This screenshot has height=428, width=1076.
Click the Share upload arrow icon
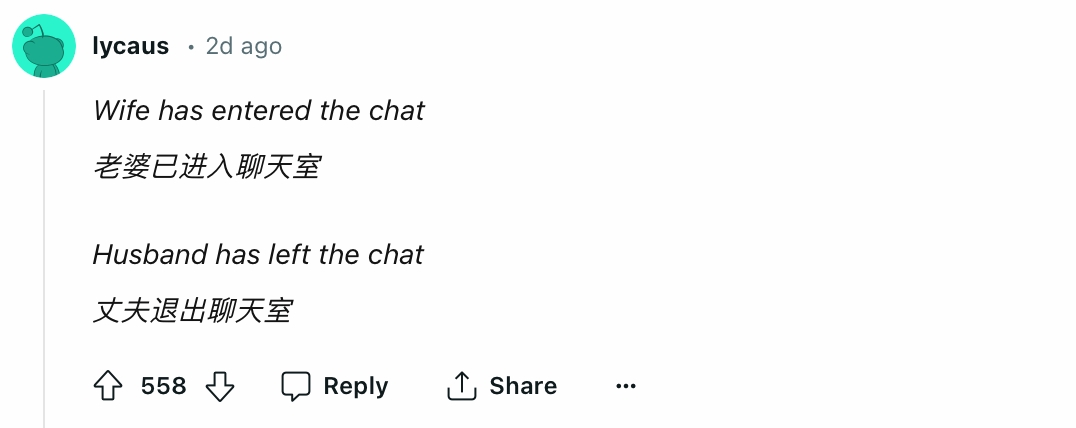click(x=462, y=385)
